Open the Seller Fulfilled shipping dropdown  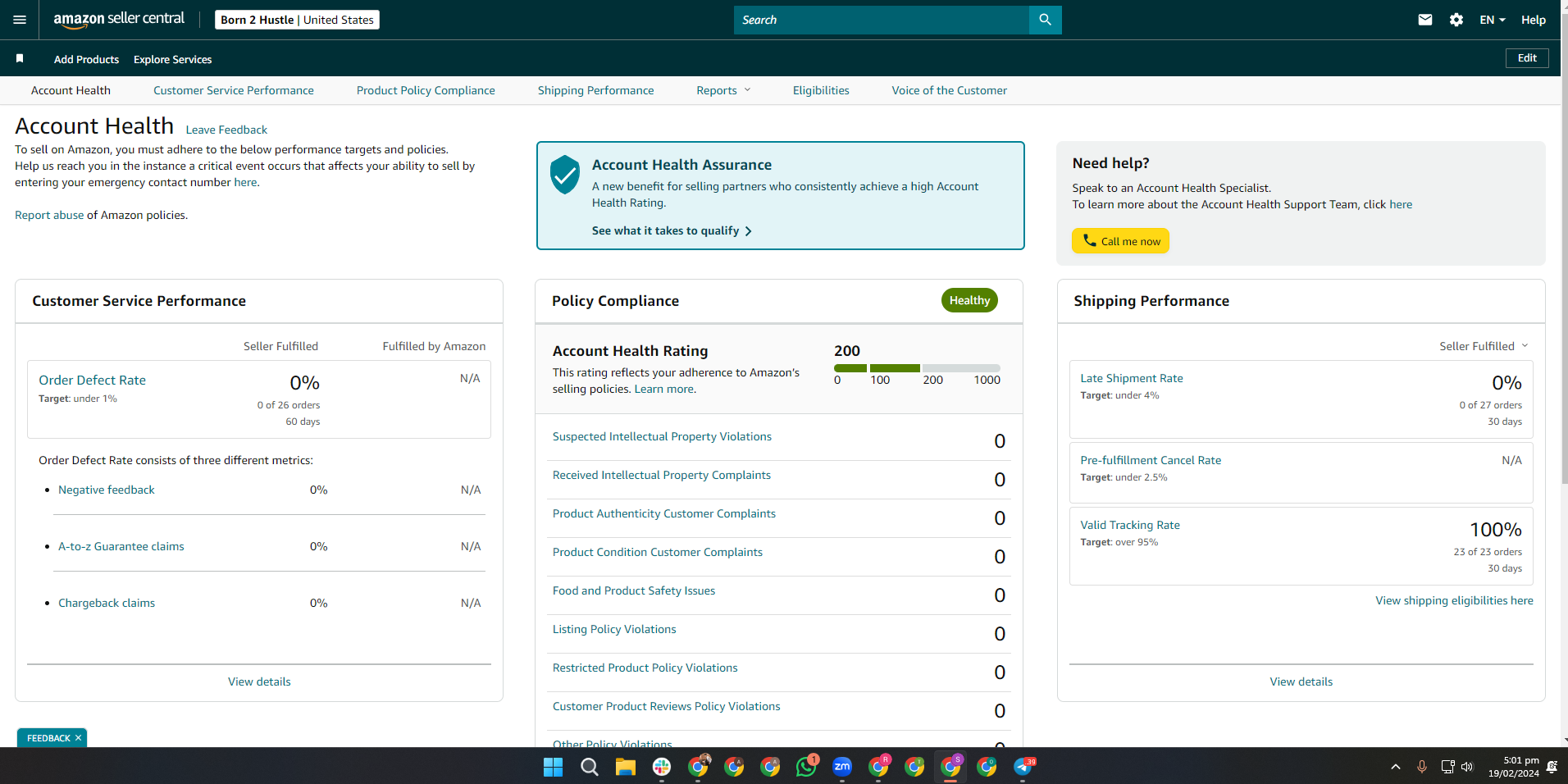coord(1484,346)
